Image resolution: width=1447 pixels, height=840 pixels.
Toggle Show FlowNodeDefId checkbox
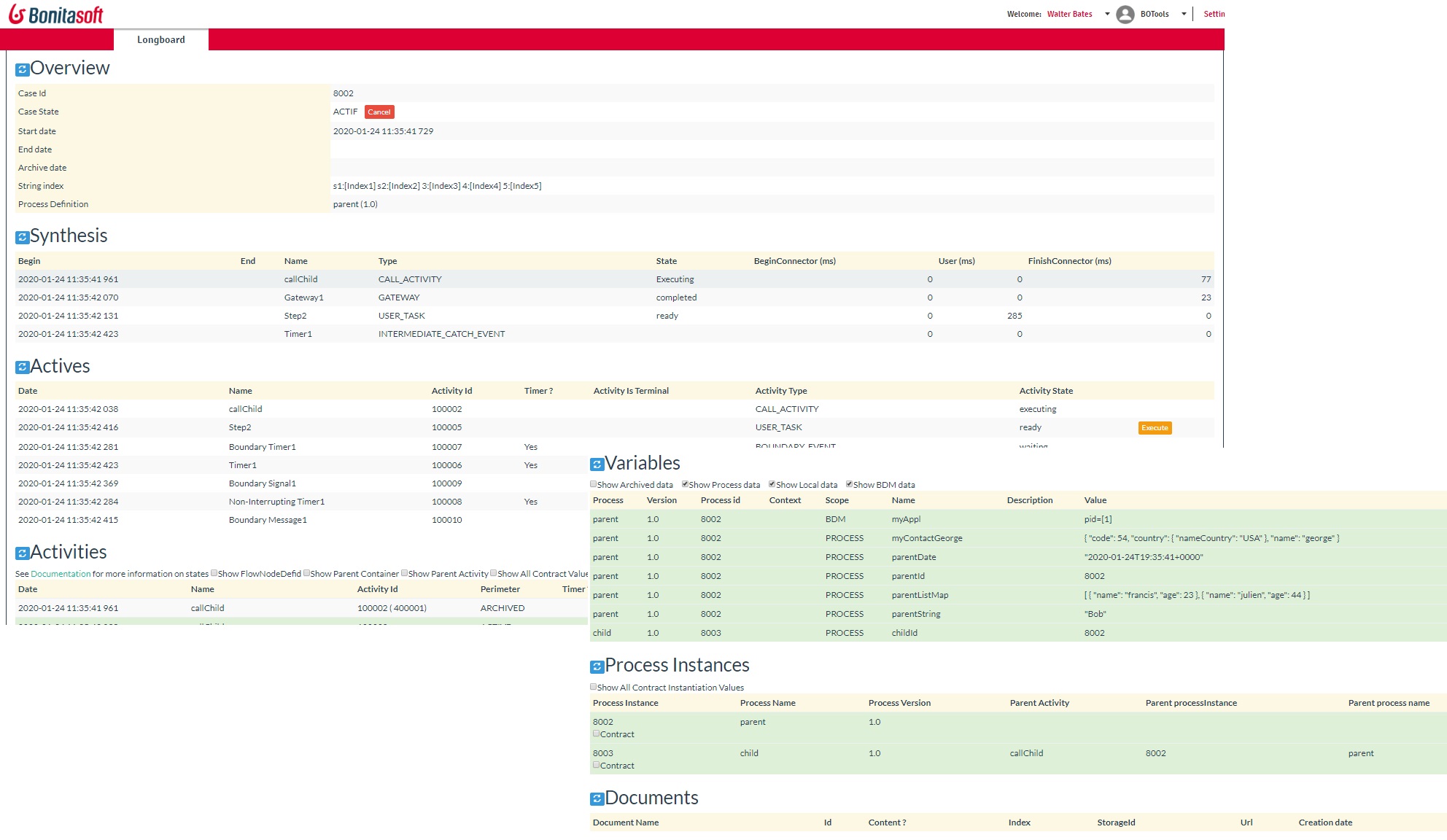(x=214, y=573)
